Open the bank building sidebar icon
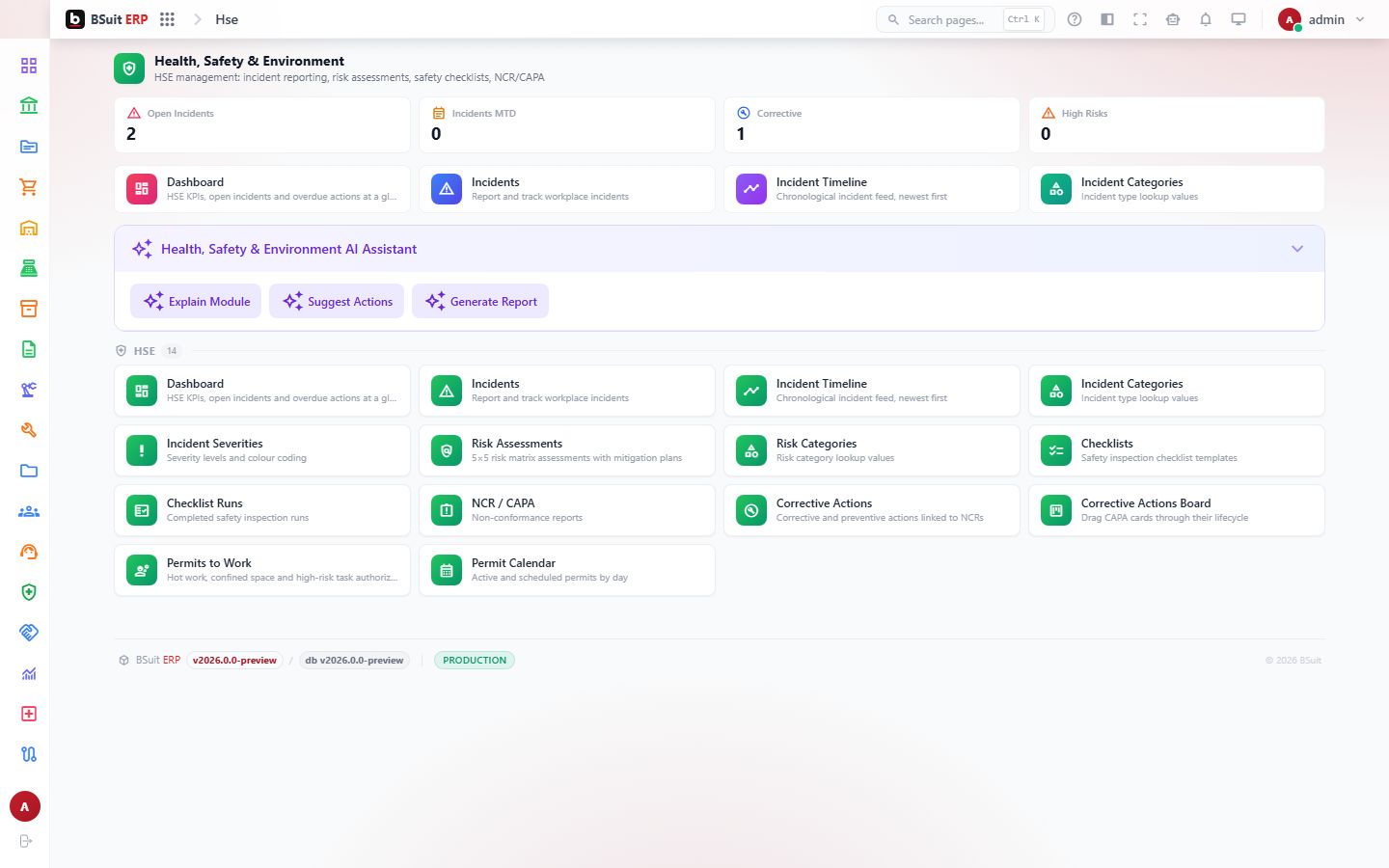 click(29, 106)
